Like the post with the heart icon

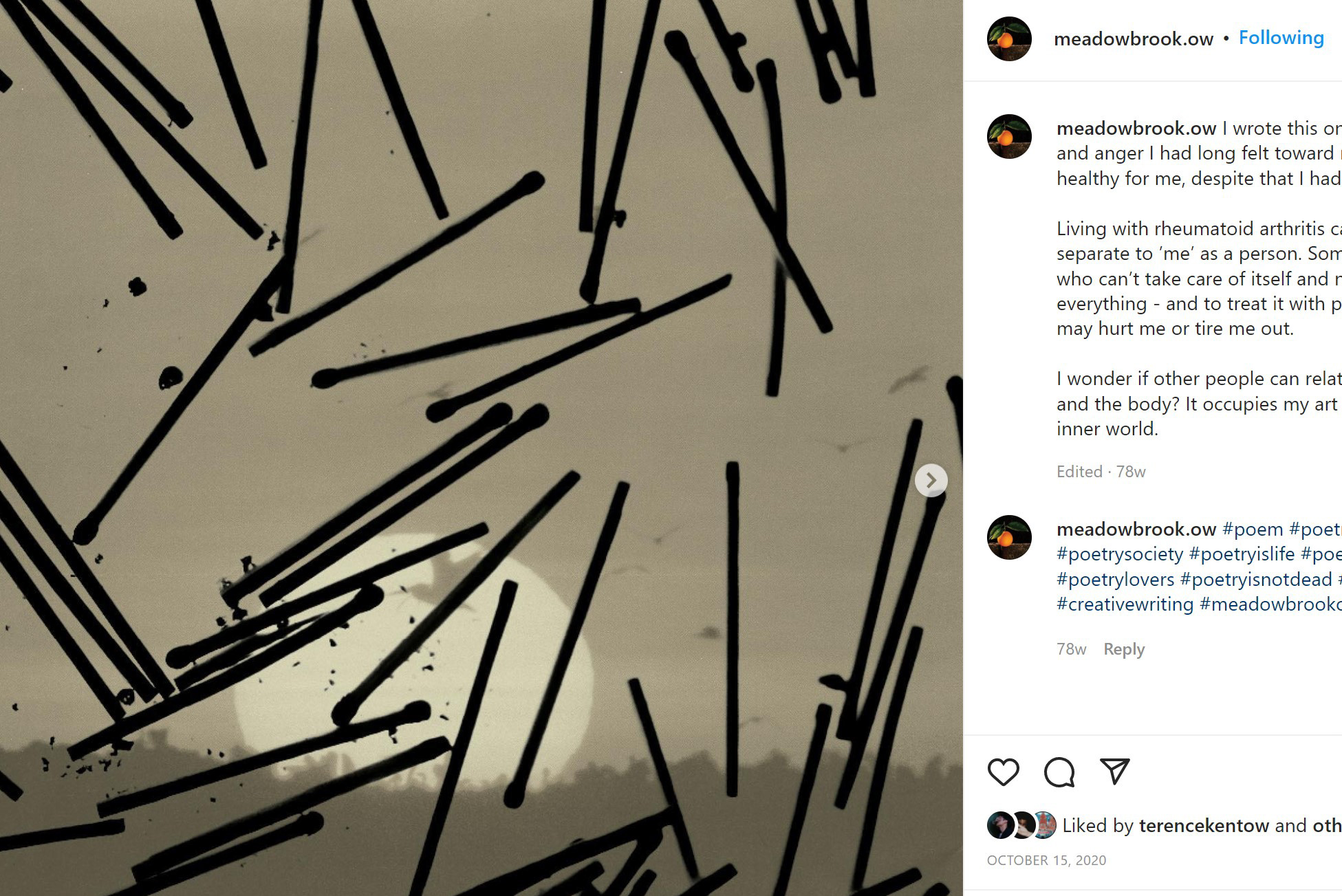pos(1003,772)
